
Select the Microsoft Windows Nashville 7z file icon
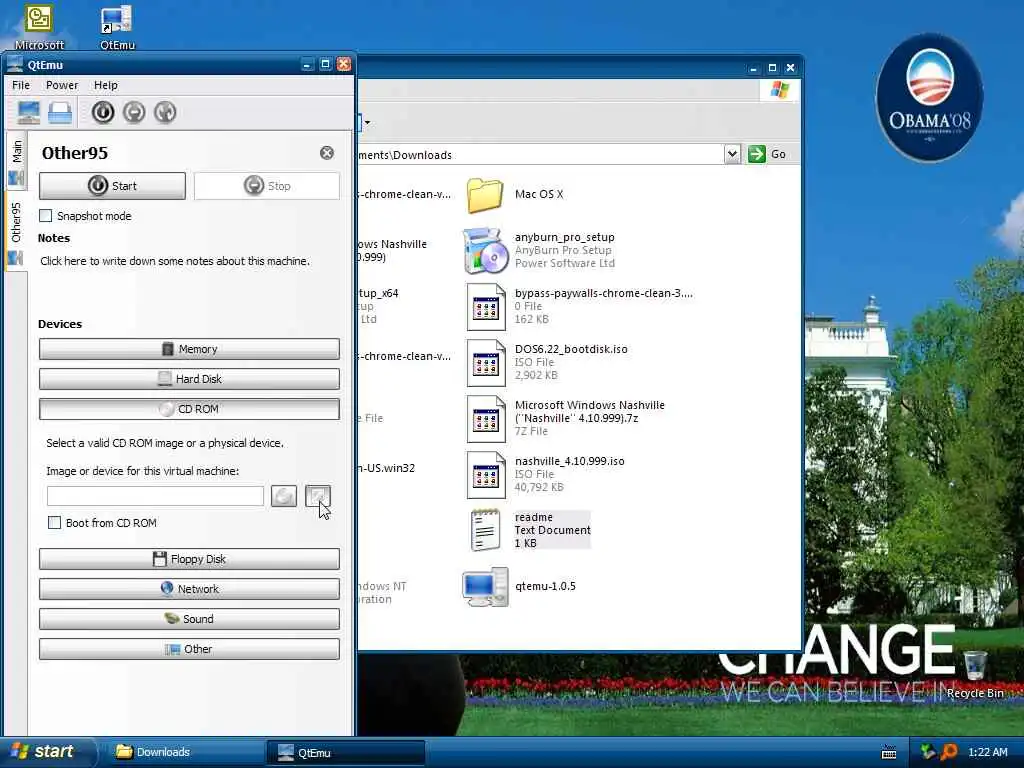point(485,419)
